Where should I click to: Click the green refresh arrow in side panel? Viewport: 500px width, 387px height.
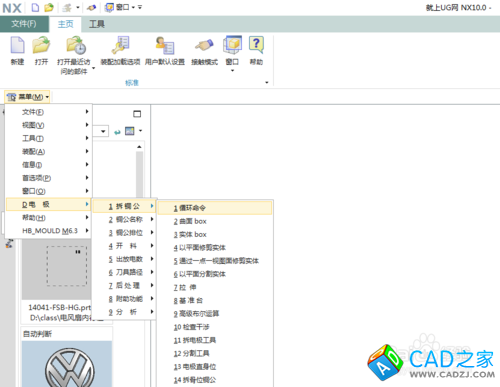tap(117, 132)
